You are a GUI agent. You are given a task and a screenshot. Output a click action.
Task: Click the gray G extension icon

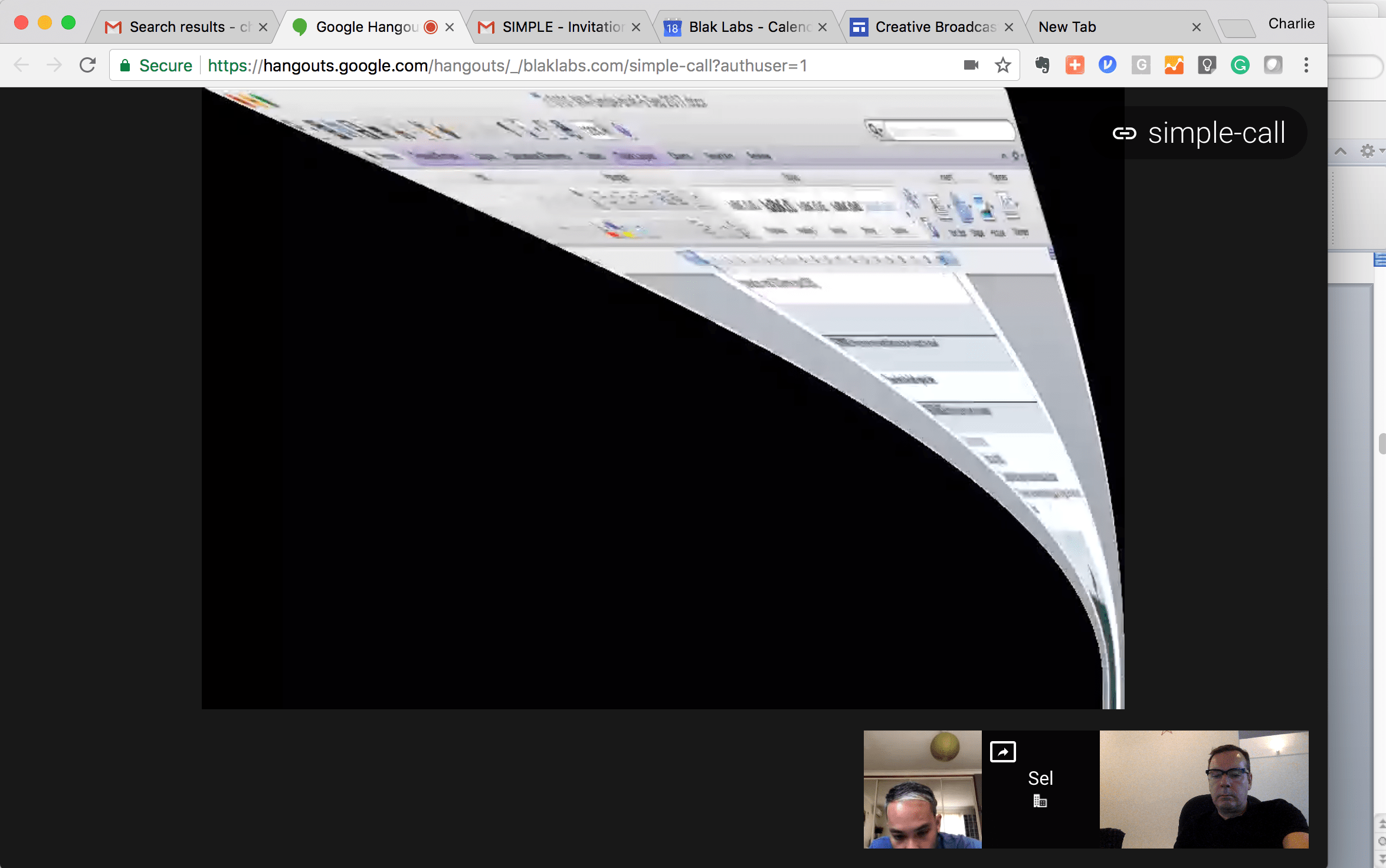click(x=1141, y=65)
